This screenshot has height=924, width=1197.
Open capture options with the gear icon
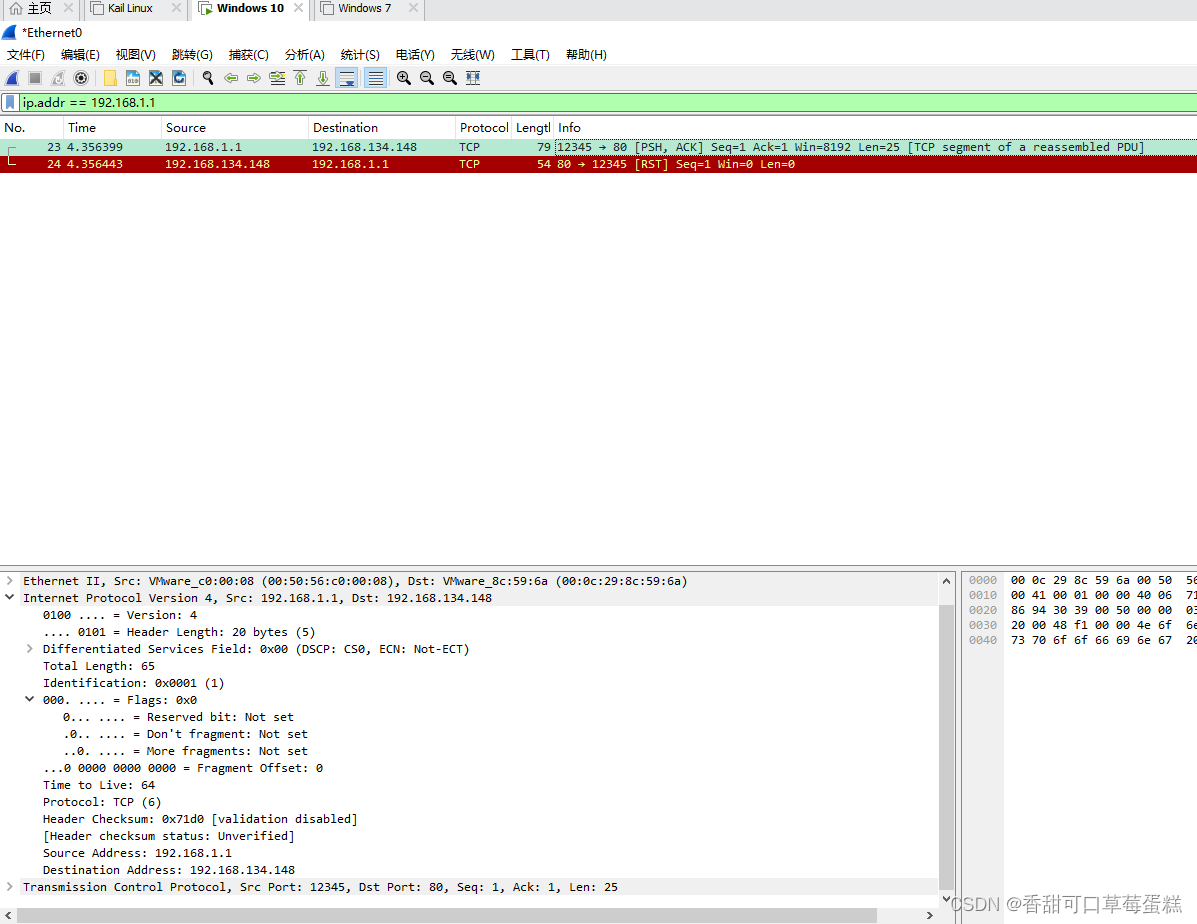pos(80,78)
